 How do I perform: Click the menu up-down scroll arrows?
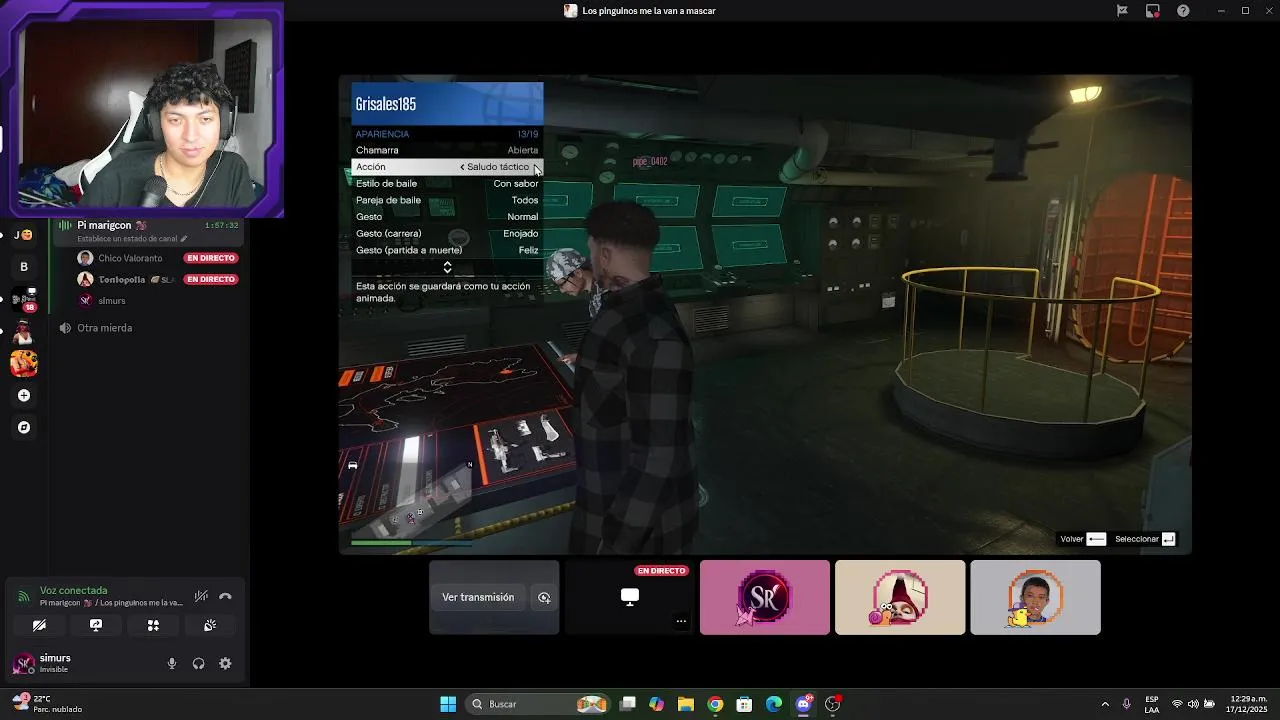(447, 267)
